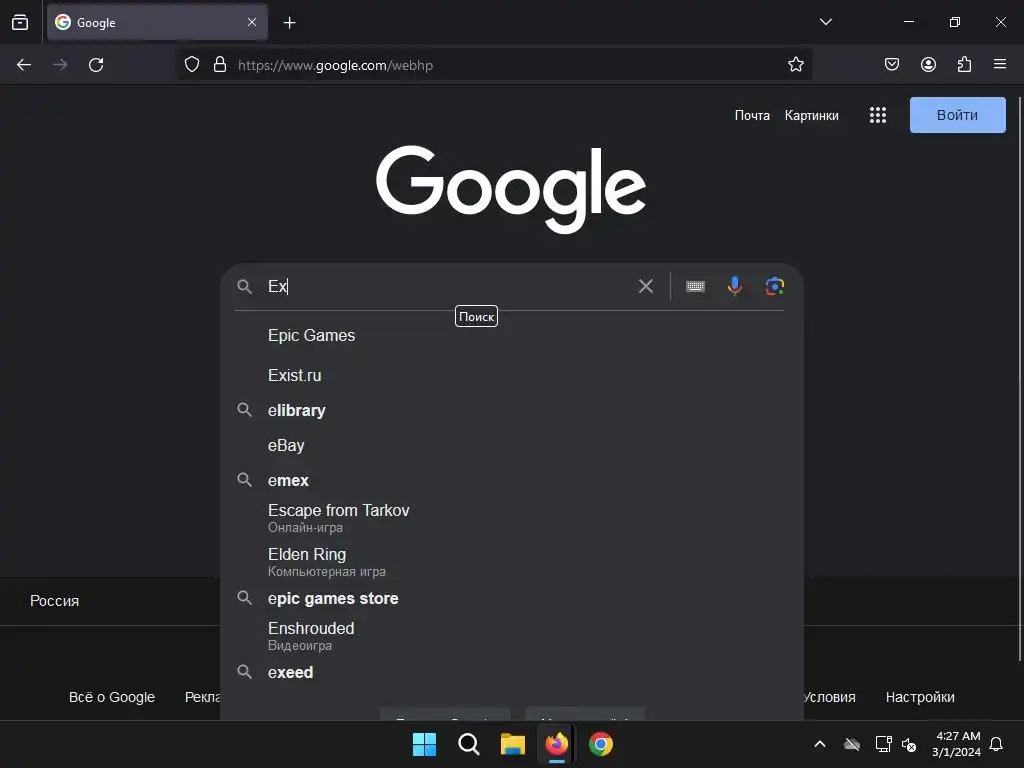Select the elibrary suggestion
Screen dimensions: 1024x768
point(511,410)
